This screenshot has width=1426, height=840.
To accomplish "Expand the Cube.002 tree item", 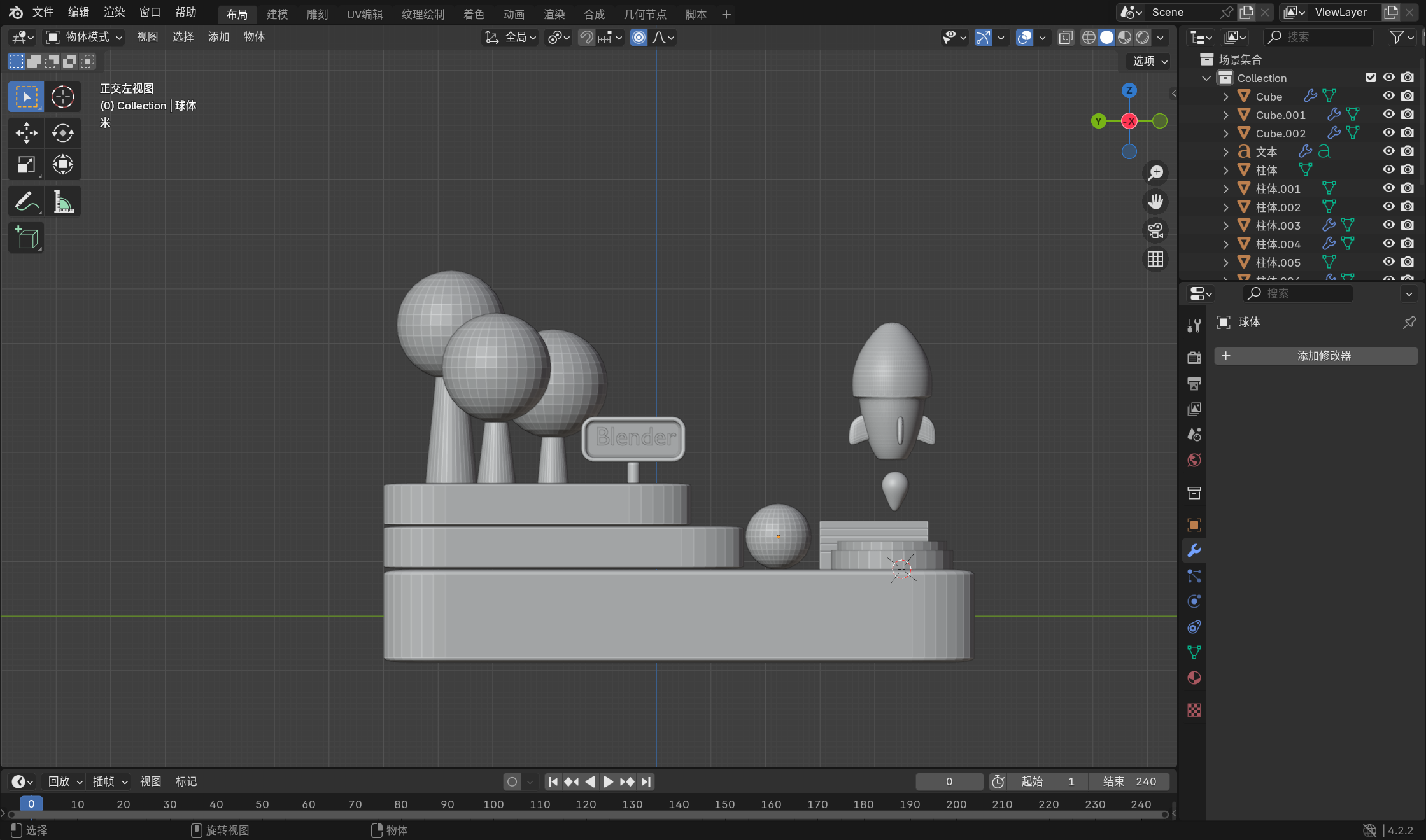I will (1225, 134).
